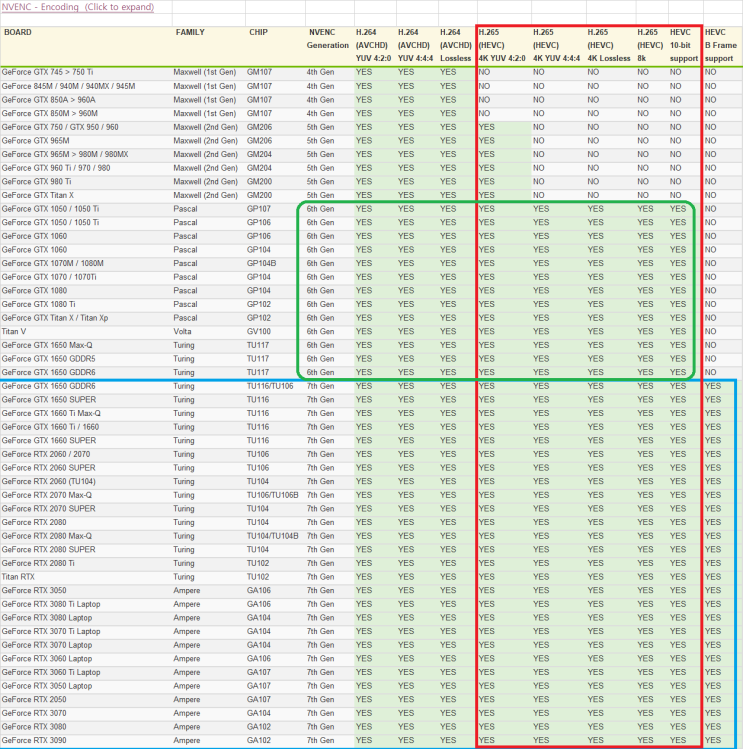This screenshot has height=749, width=743.
Task: Select the GeForce GTX 1660 Ti Max-Q cell
Action: click(x=51, y=413)
